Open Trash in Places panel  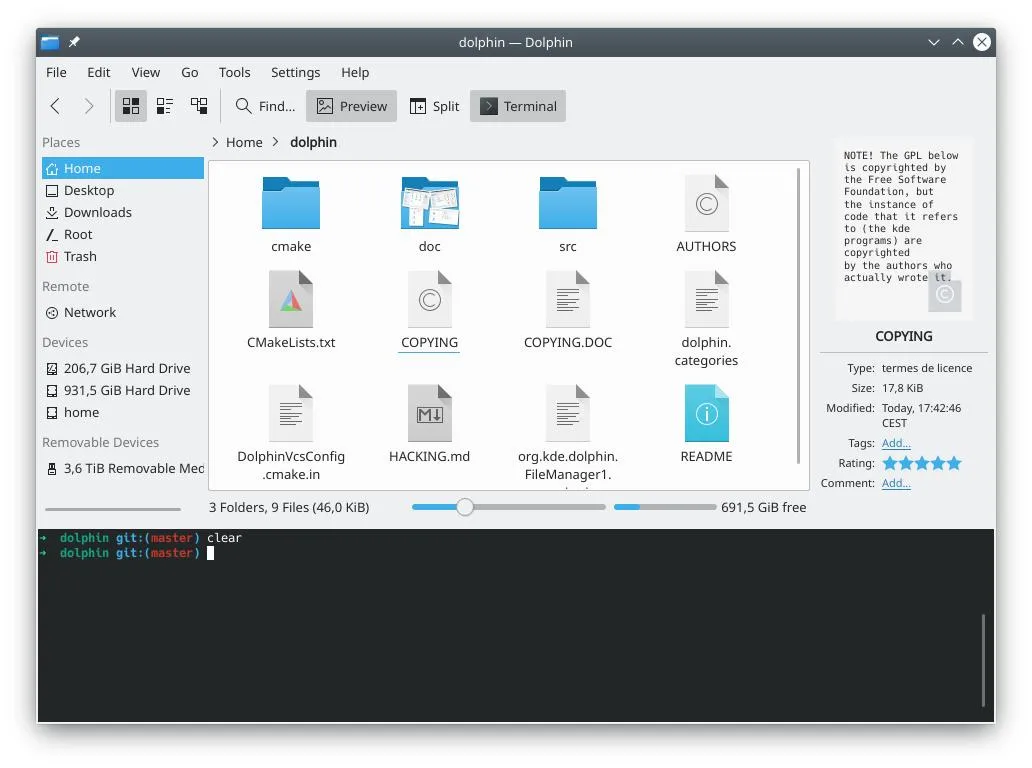[123, 256]
